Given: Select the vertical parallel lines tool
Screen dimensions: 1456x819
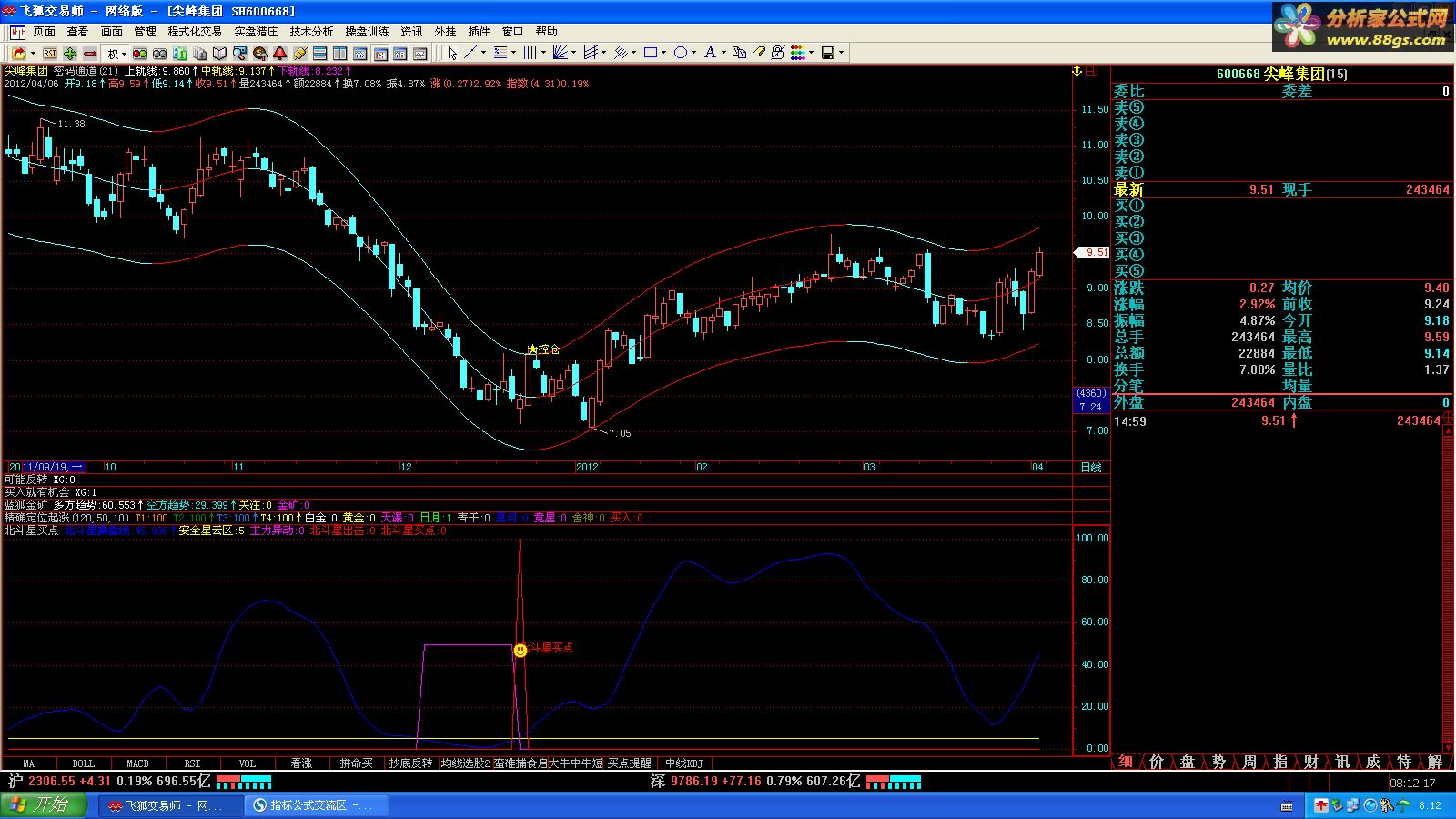Looking at the screenshot, I should (530, 53).
